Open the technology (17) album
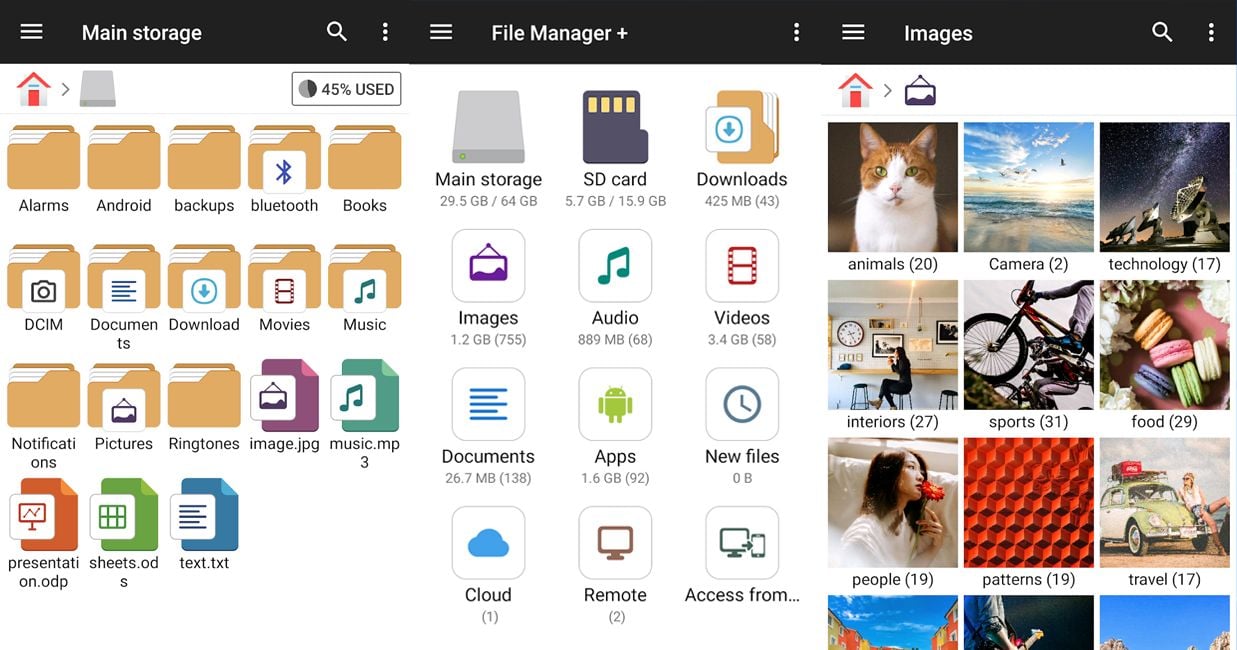The width and height of the screenshot is (1237, 650). pyautogui.click(x=1165, y=197)
